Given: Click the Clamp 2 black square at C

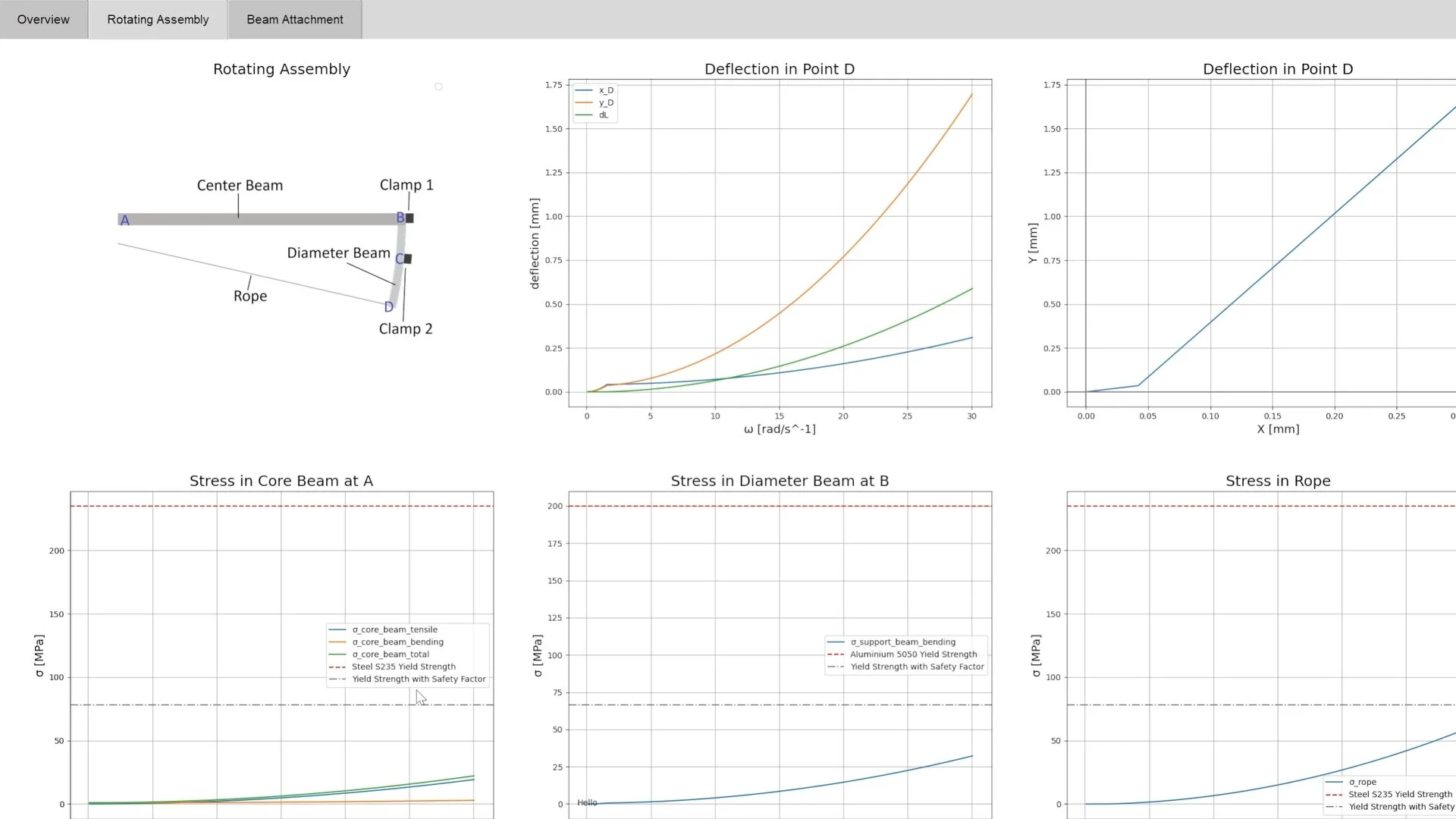Looking at the screenshot, I should tap(408, 259).
